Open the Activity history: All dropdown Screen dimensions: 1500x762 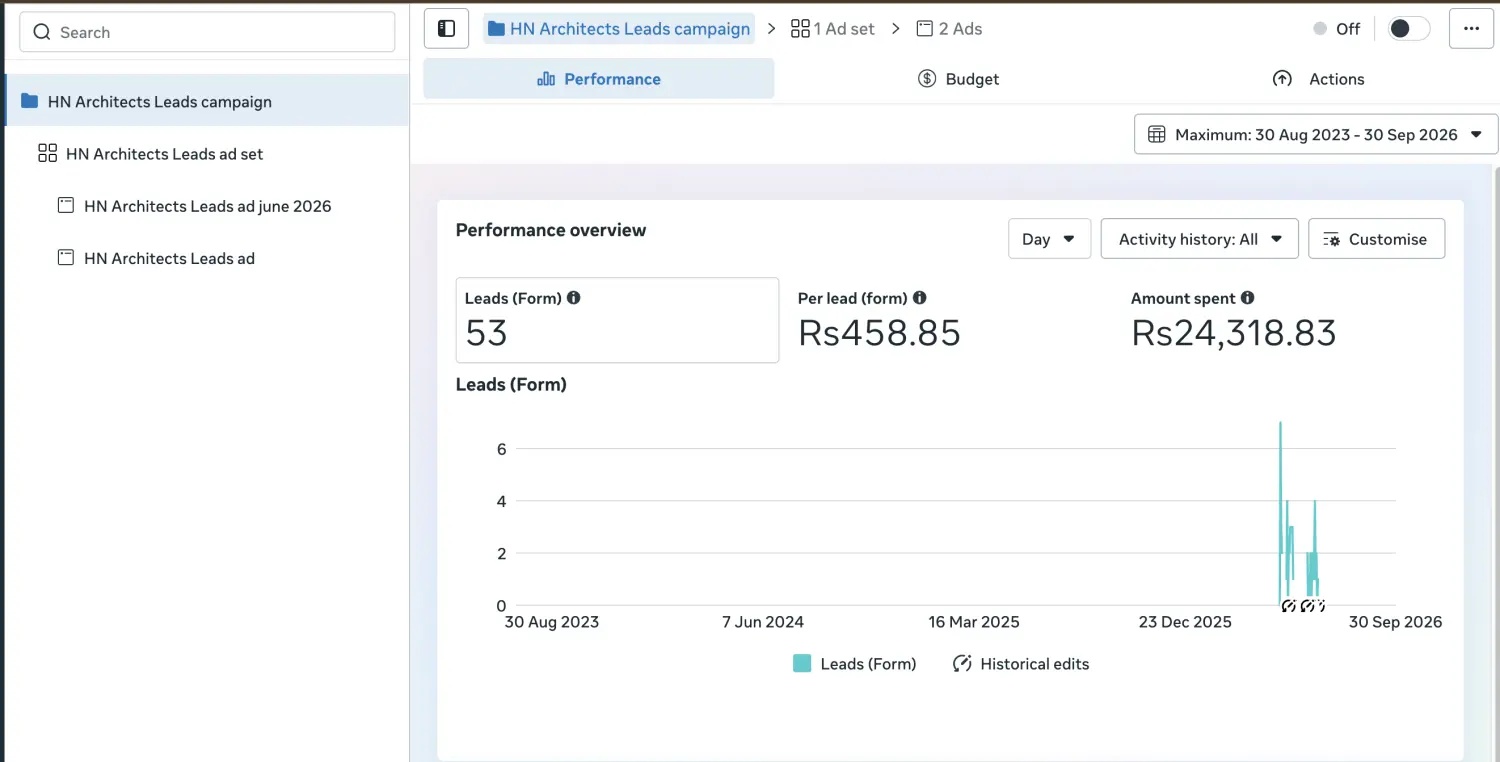(1199, 239)
